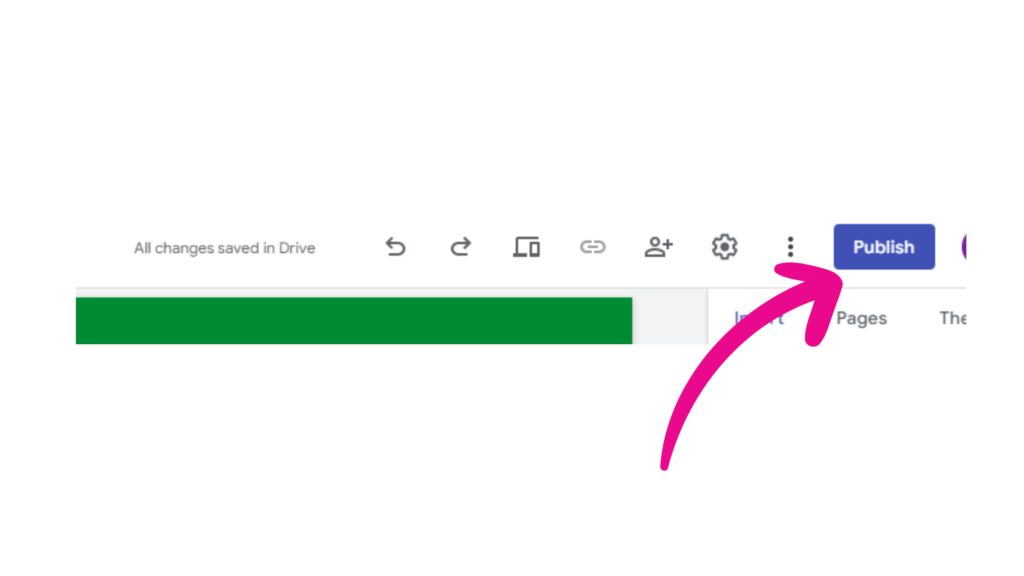
Task: Open the three-dot More menu
Action: click(790, 247)
